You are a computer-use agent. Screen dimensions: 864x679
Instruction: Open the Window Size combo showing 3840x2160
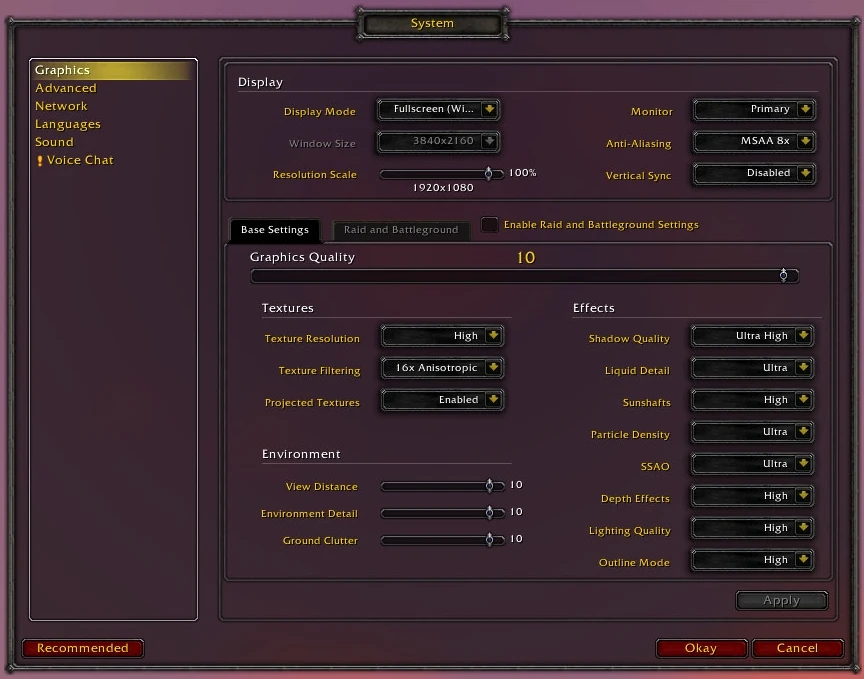439,141
